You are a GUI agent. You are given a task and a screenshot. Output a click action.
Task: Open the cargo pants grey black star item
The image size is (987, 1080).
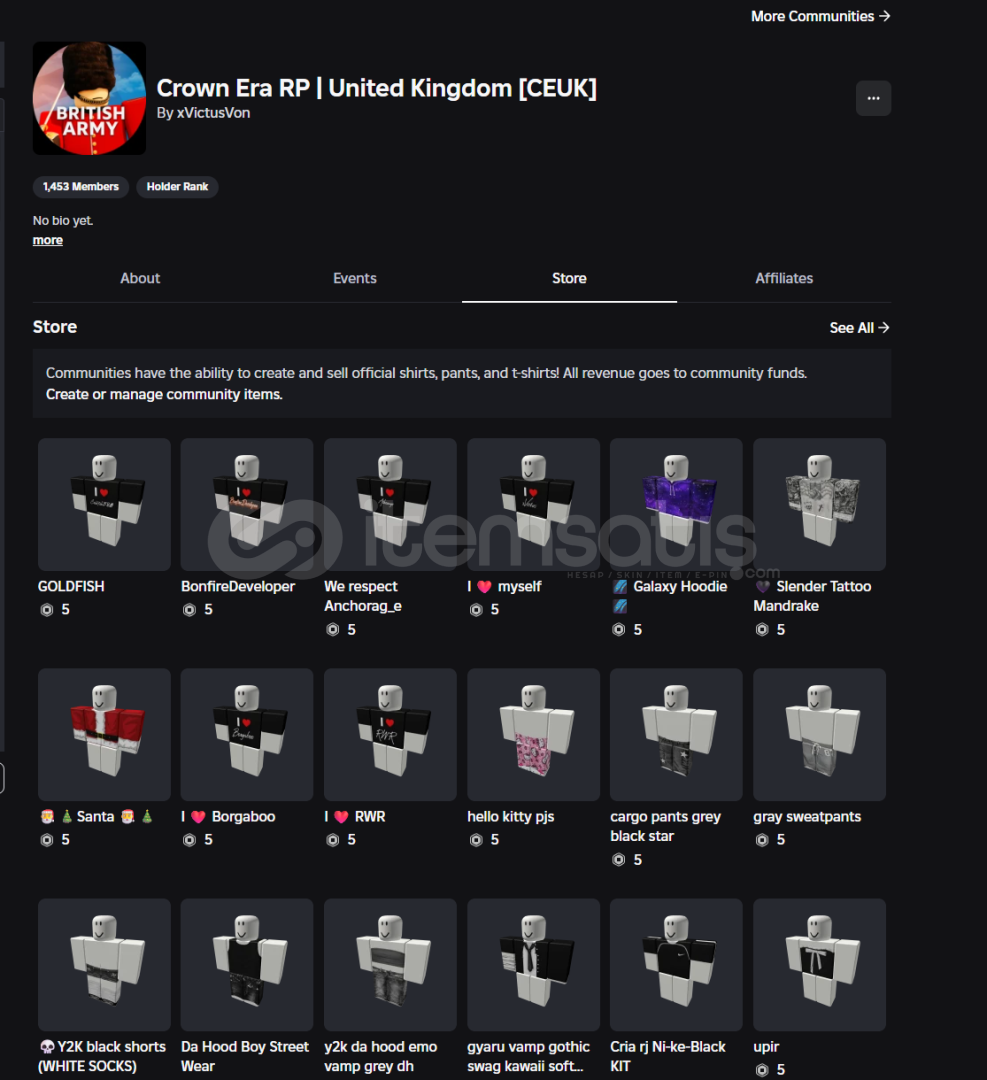(676, 734)
